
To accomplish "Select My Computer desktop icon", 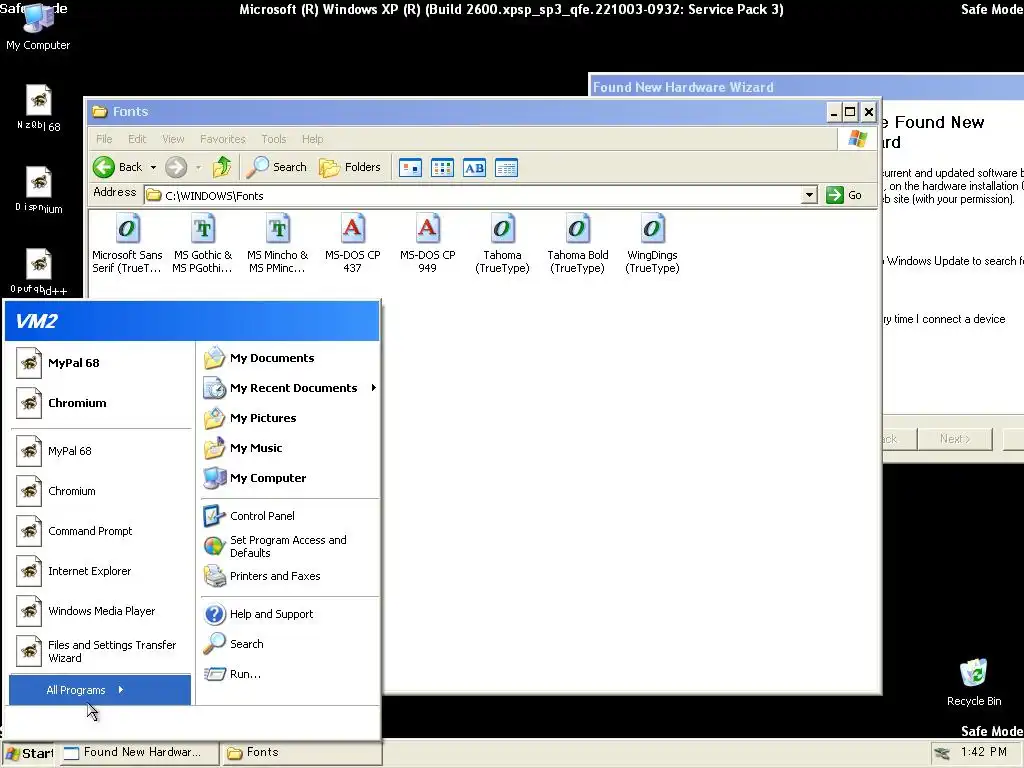I will click(x=38, y=27).
